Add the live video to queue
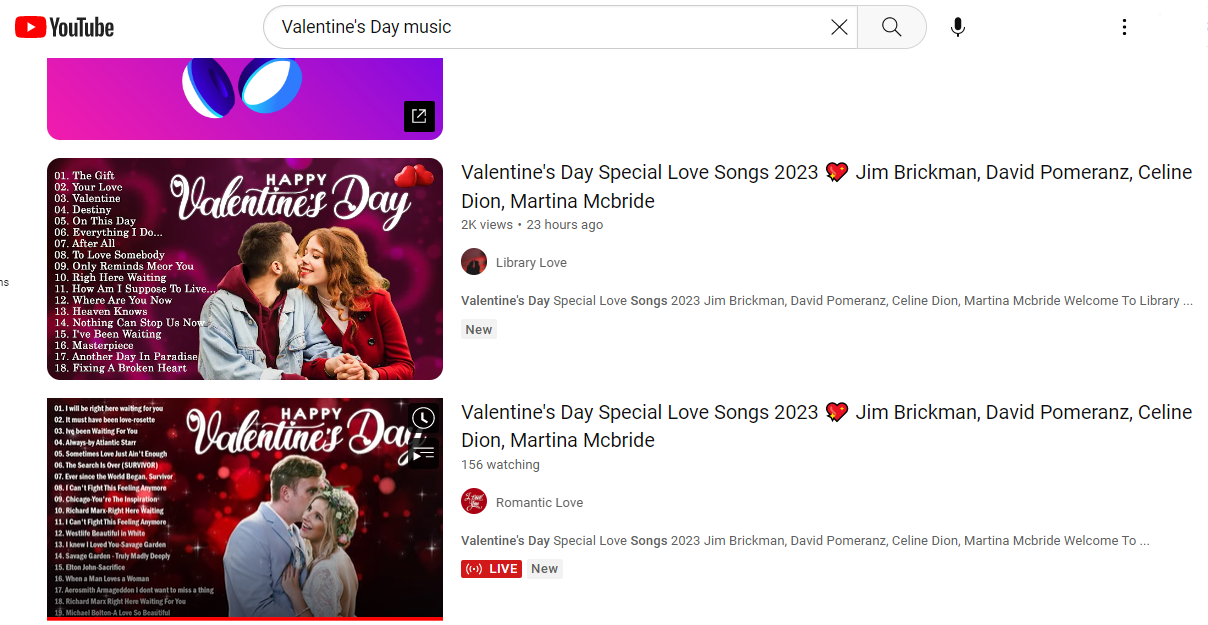 pyautogui.click(x=423, y=454)
